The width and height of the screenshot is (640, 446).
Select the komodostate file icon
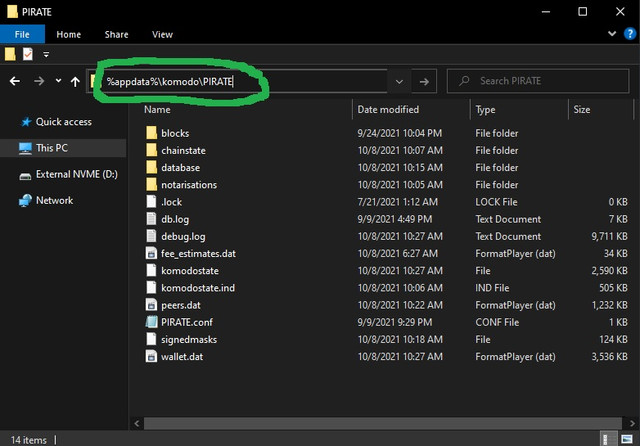point(151,270)
